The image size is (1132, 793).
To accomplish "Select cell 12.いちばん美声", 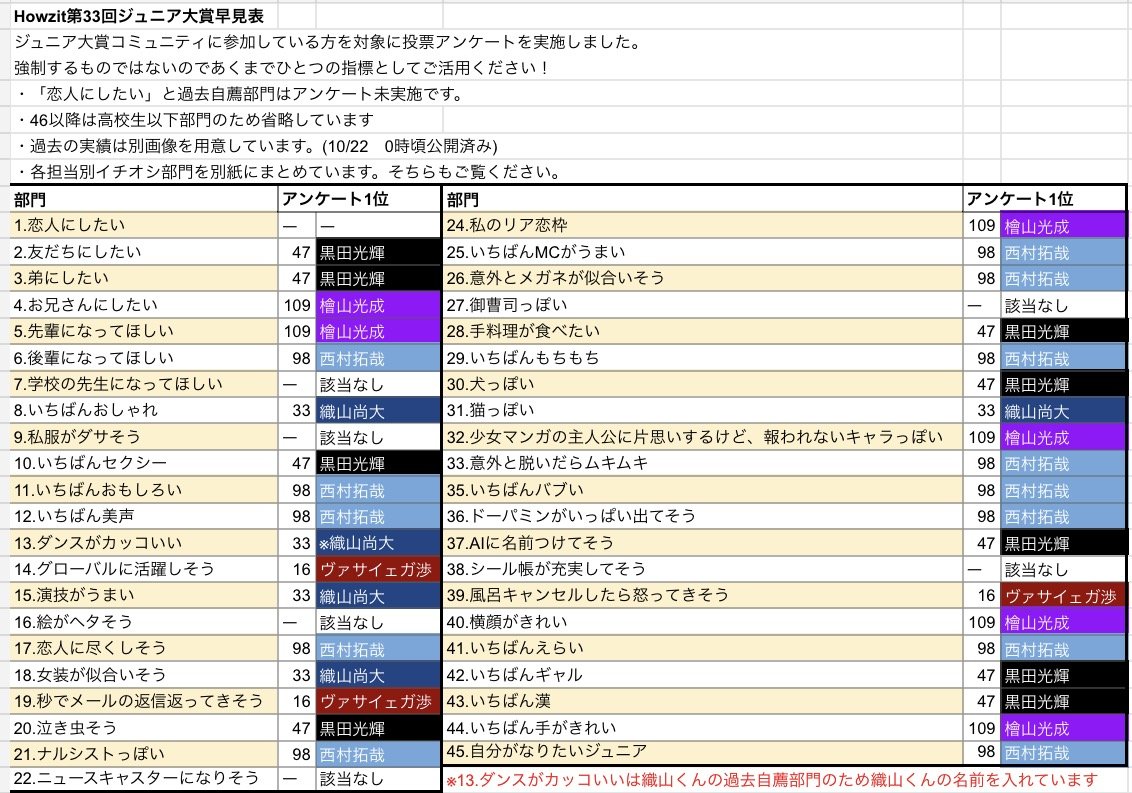I will (144, 516).
